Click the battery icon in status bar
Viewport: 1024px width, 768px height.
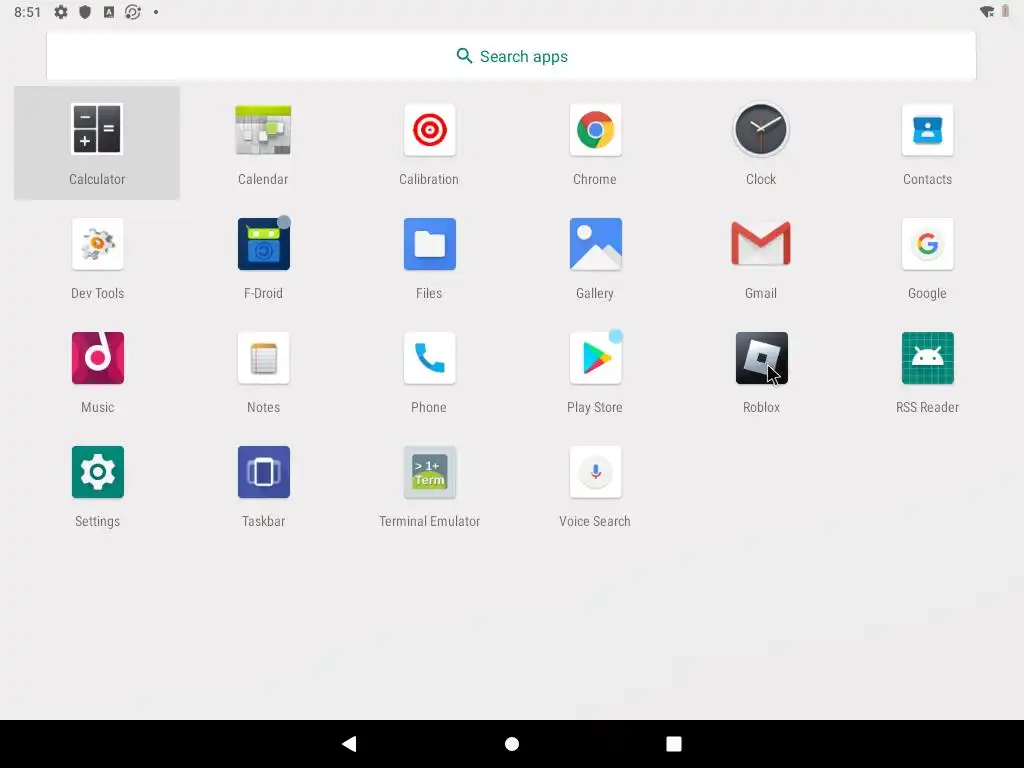(x=1006, y=12)
